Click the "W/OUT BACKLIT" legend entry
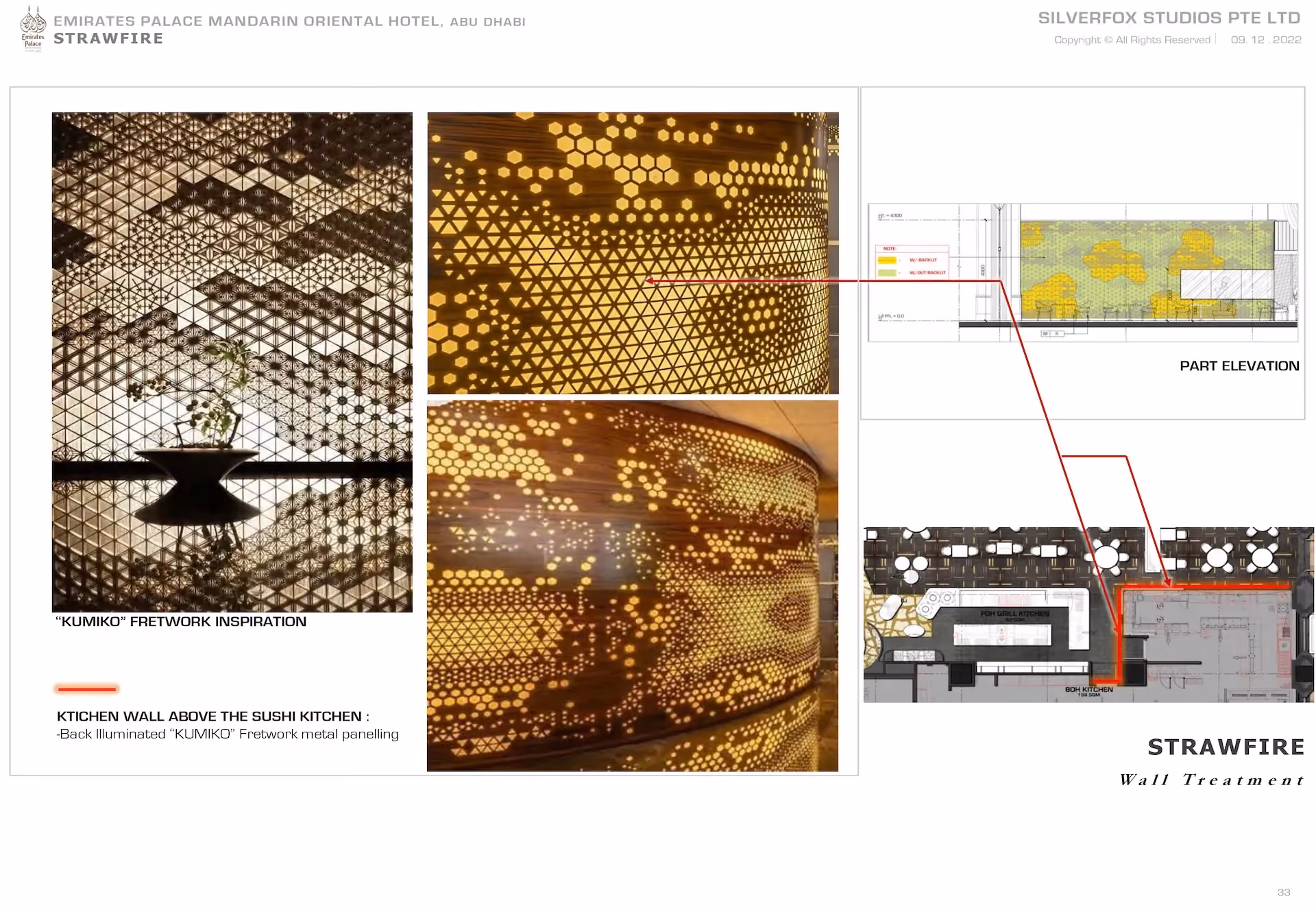This screenshot has width=1316, height=912. 927,273
